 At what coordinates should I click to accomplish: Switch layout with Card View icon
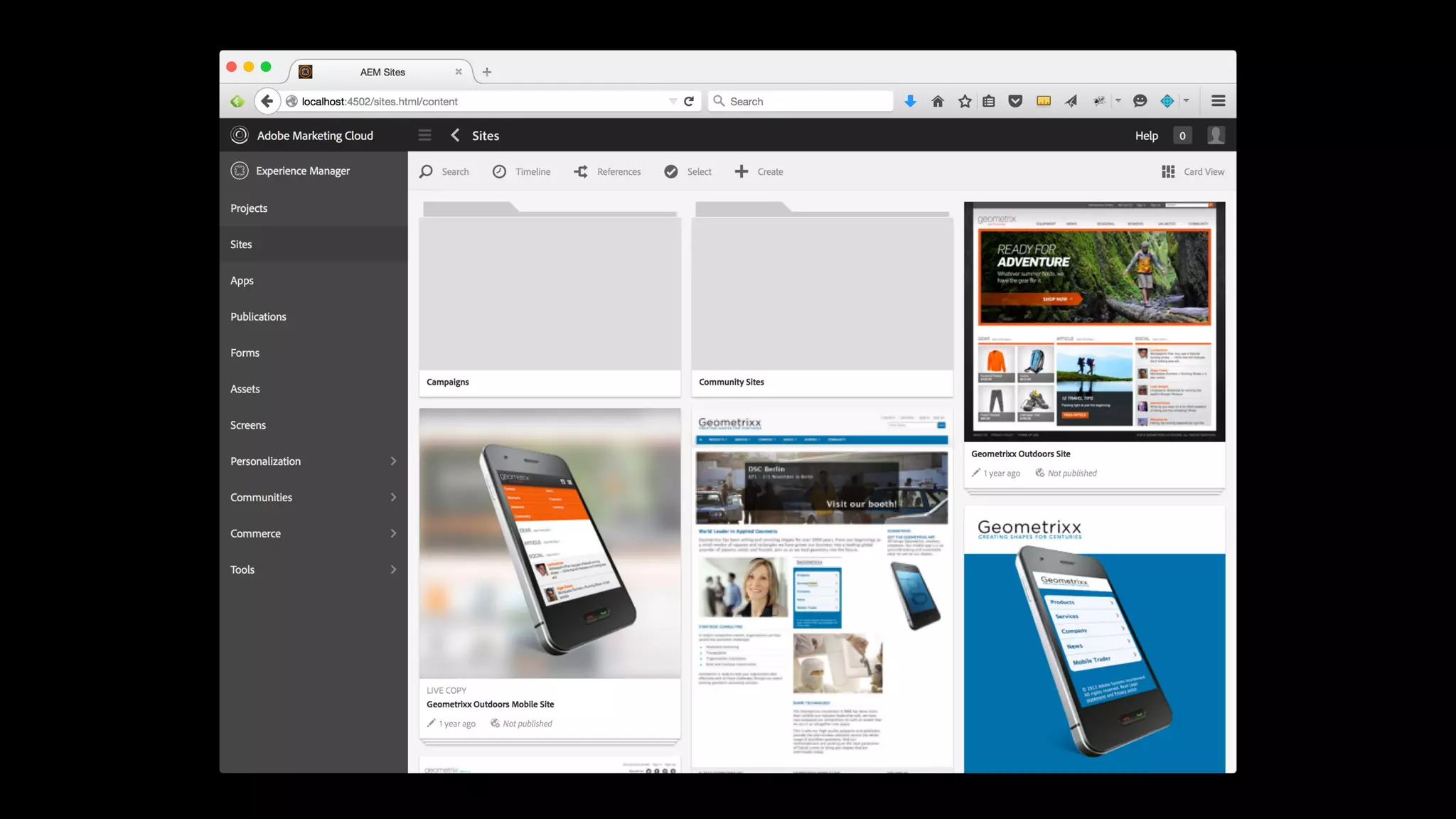(1168, 171)
